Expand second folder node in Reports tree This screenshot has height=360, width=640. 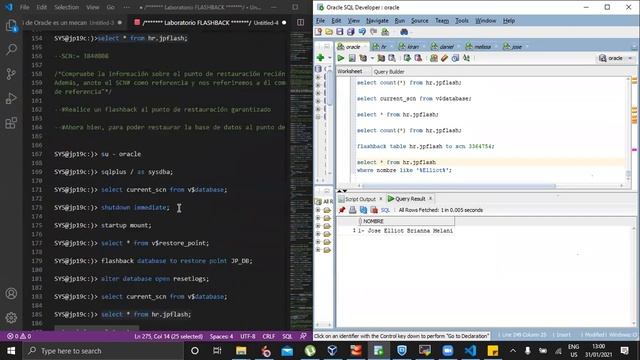(318, 218)
